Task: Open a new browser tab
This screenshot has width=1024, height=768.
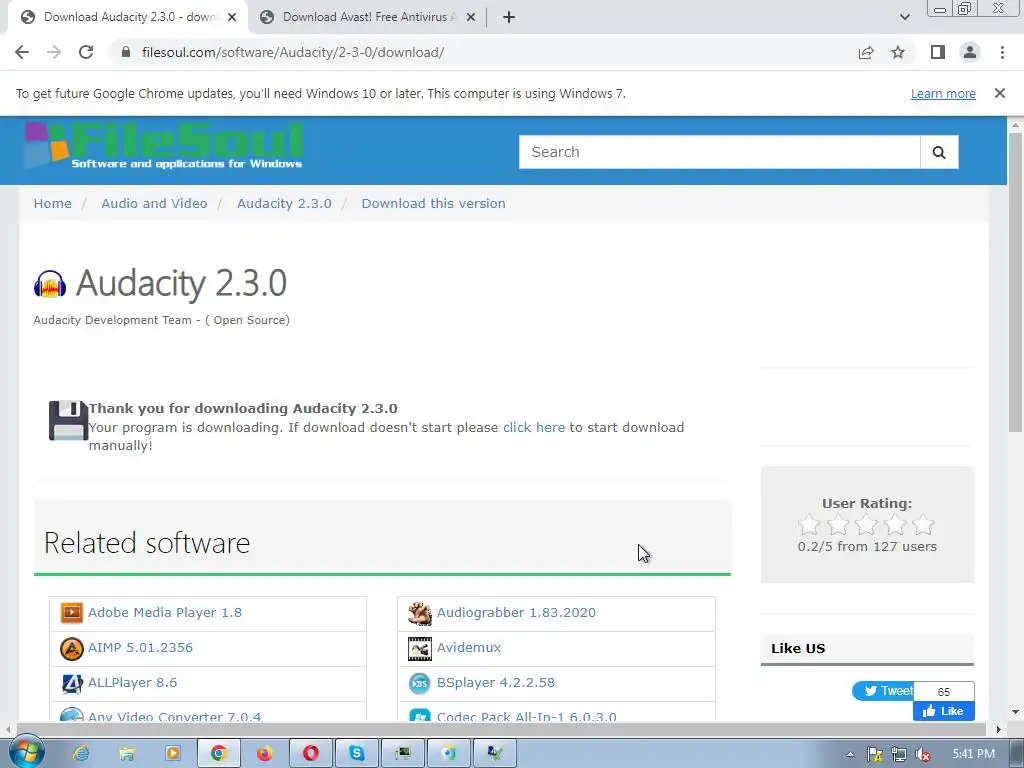Action: pos(509,17)
